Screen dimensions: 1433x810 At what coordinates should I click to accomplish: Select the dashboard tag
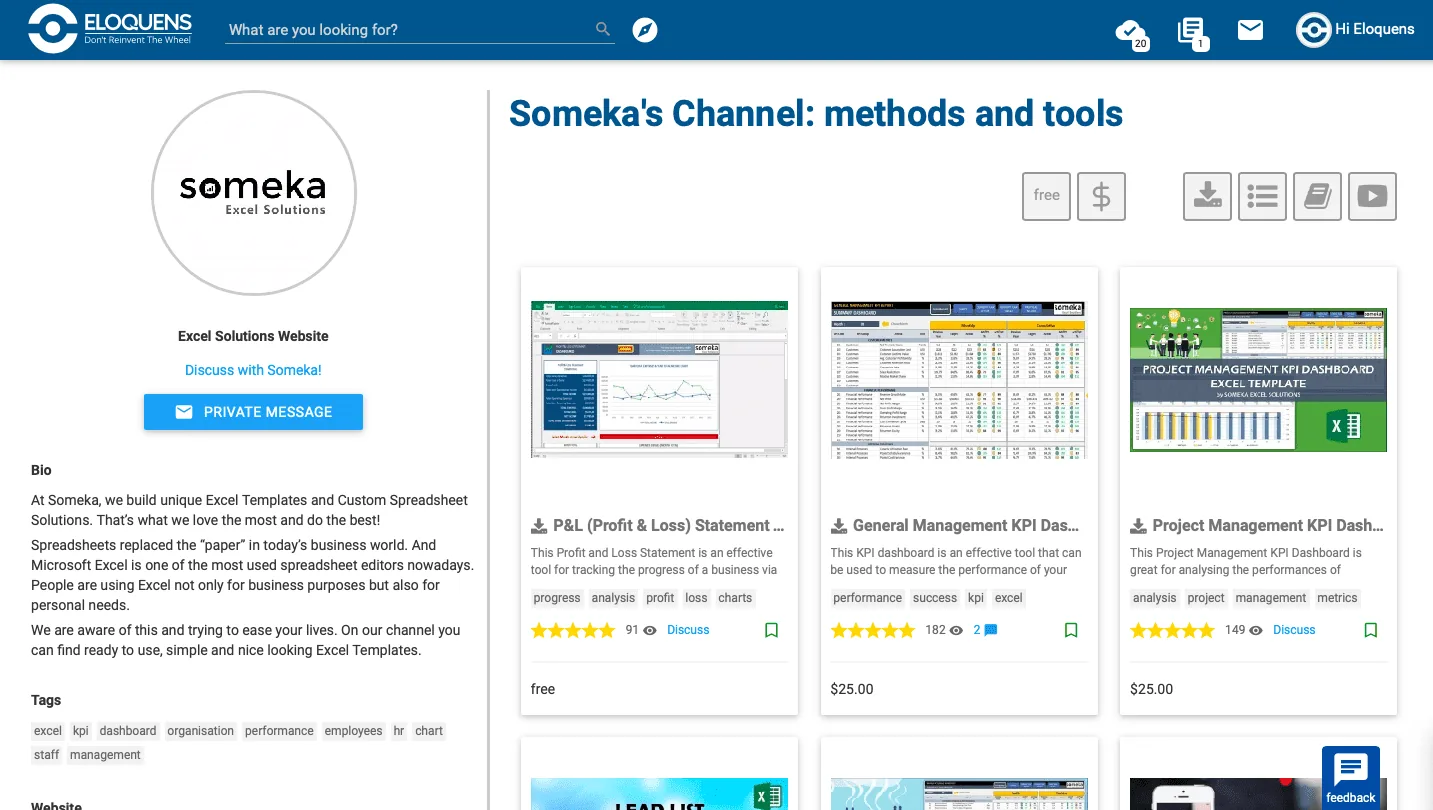coord(128,731)
